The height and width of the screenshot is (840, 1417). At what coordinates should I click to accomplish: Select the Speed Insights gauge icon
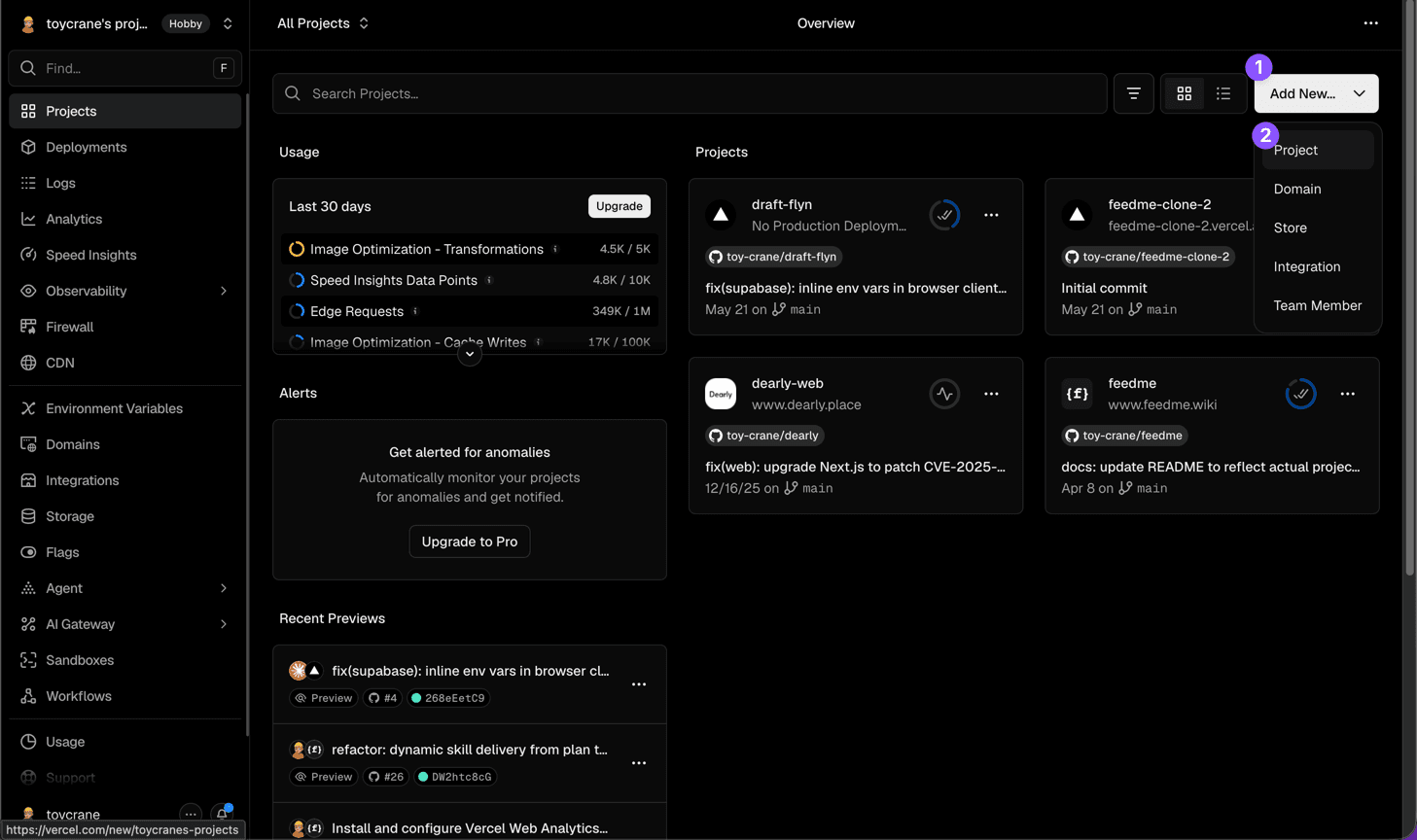(28, 255)
